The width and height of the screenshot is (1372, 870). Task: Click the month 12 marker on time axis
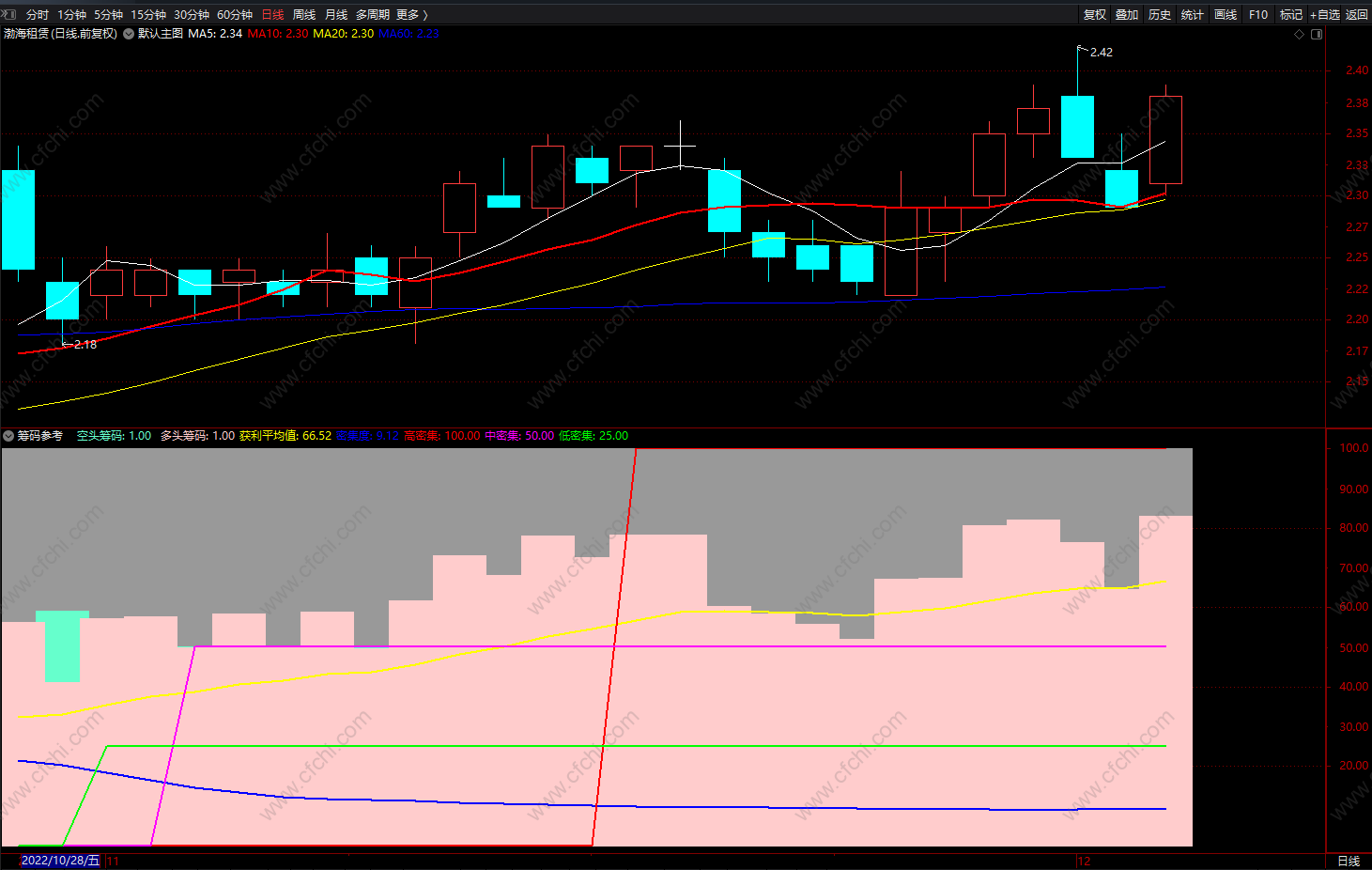point(1085,862)
